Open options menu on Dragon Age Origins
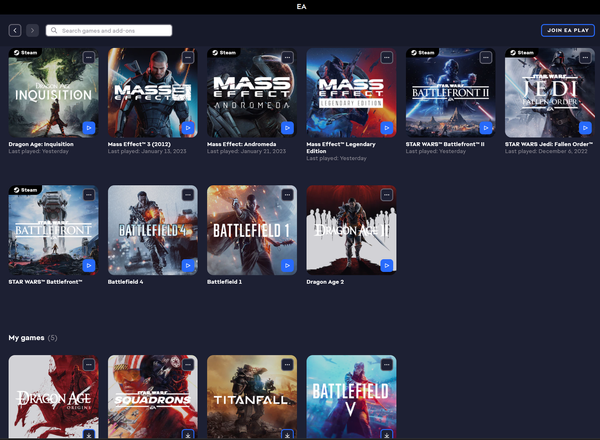The height and width of the screenshot is (440, 600). tap(89, 365)
